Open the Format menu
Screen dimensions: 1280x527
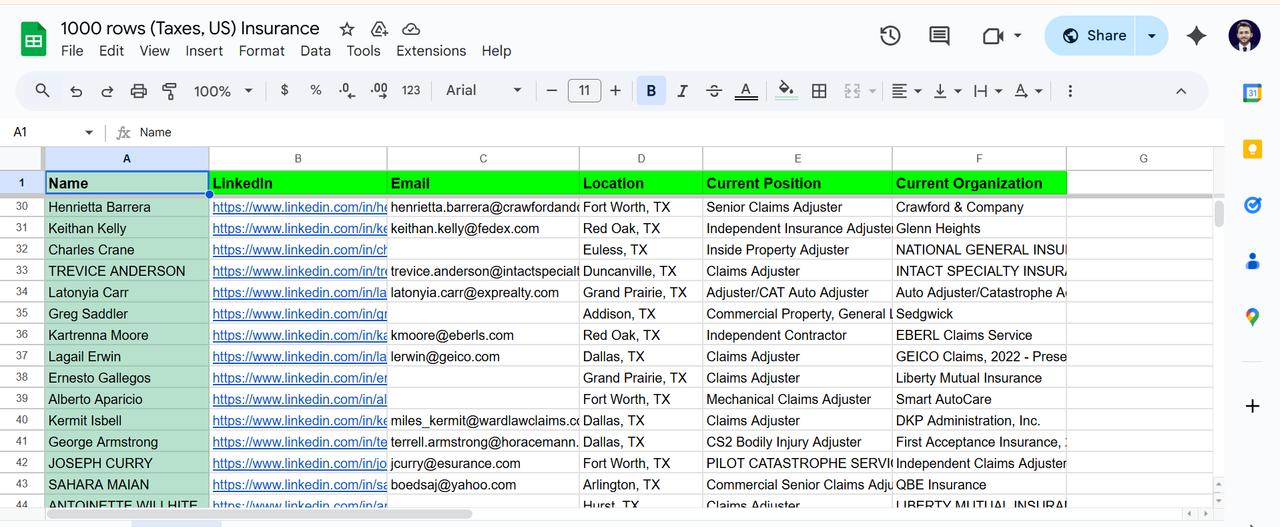point(262,51)
